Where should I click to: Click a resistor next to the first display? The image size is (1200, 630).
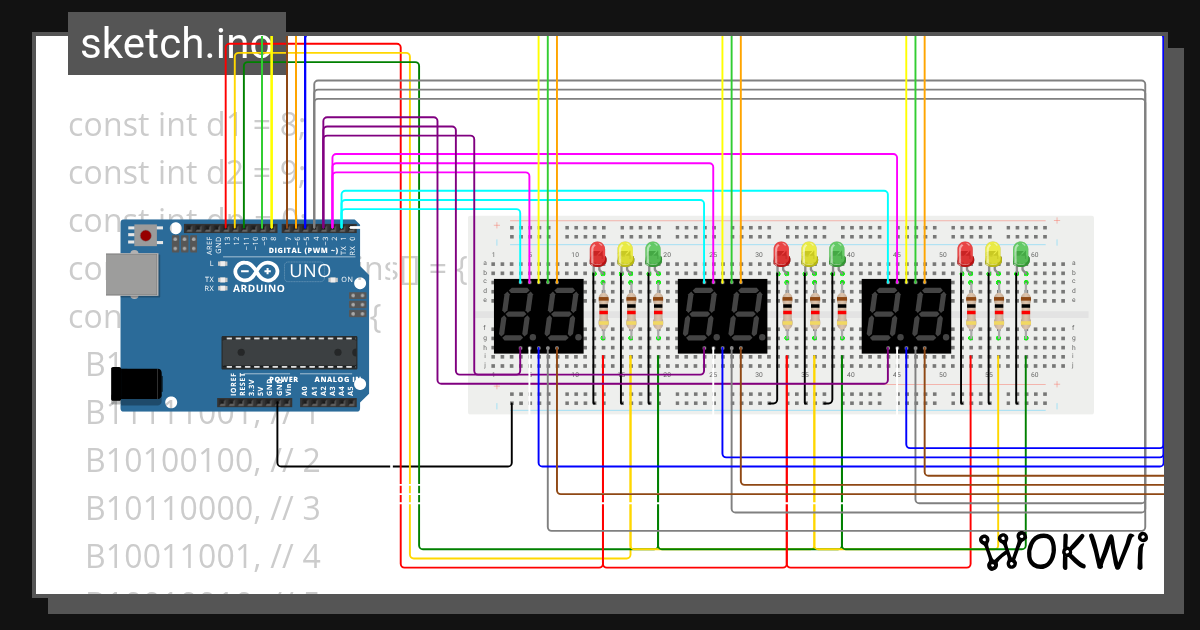point(605,310)
